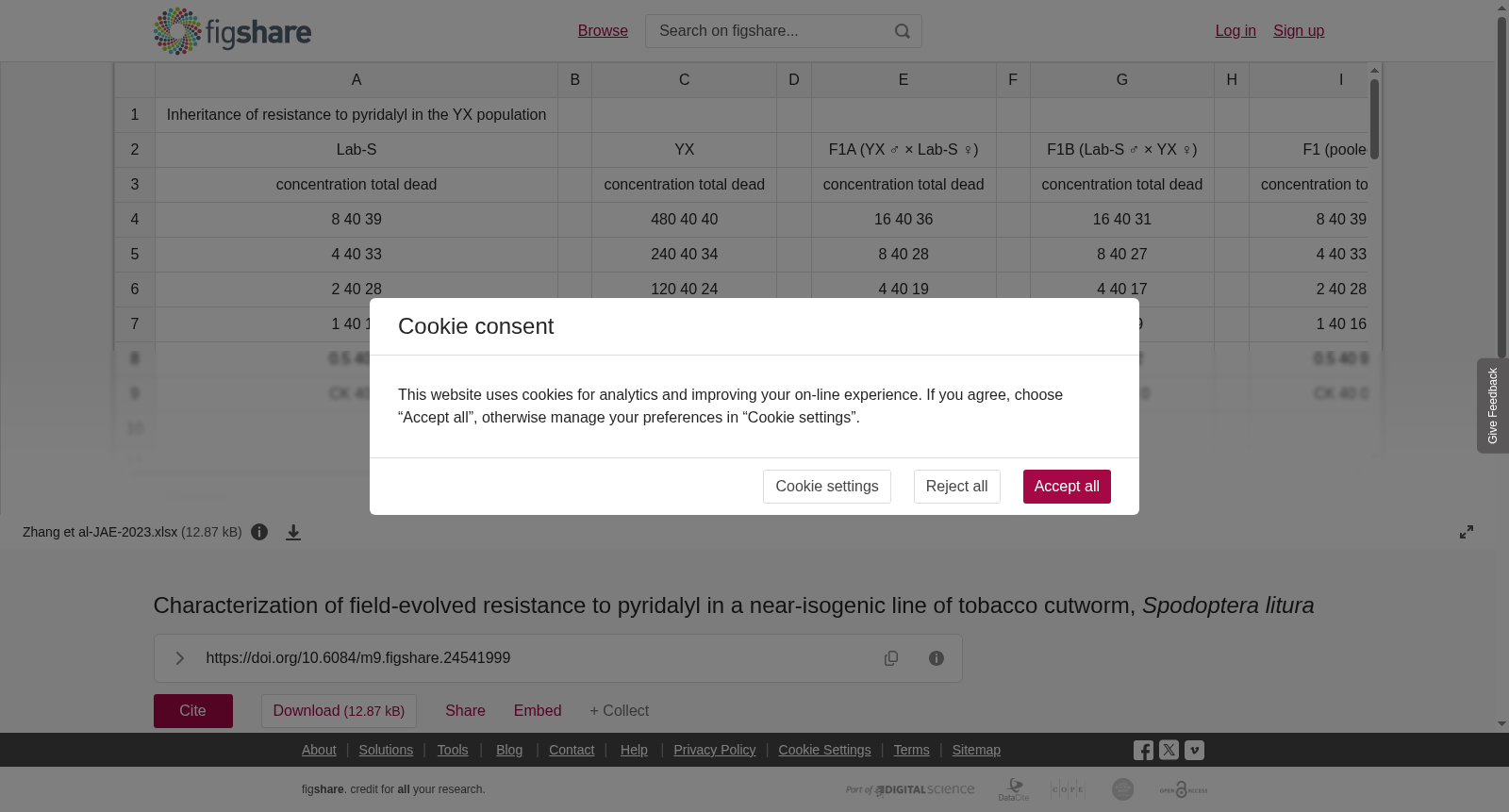Select column E header

point(904,80)
